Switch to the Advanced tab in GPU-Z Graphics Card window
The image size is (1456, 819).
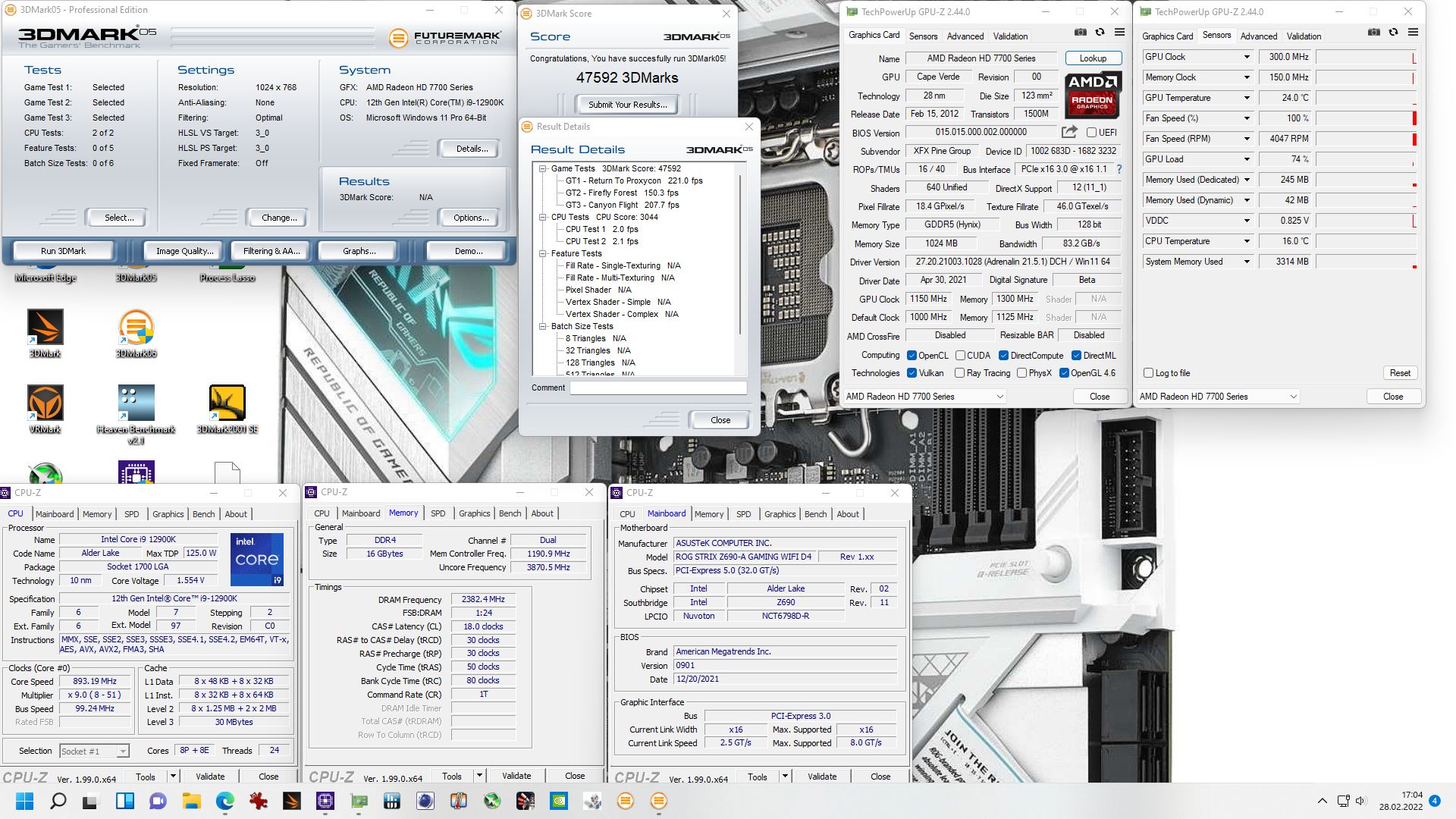point(965,36)
